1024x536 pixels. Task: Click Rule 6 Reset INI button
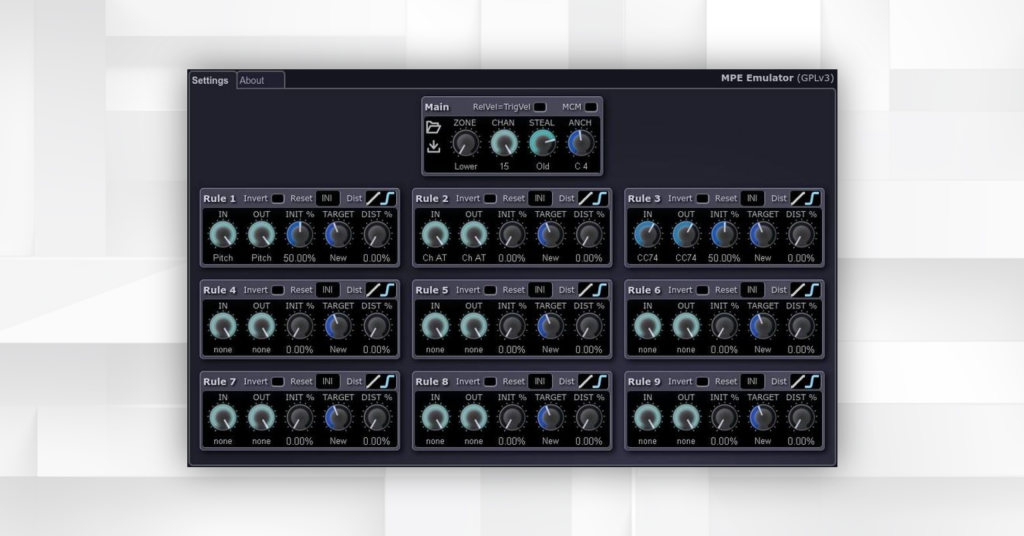click(752, 290)
